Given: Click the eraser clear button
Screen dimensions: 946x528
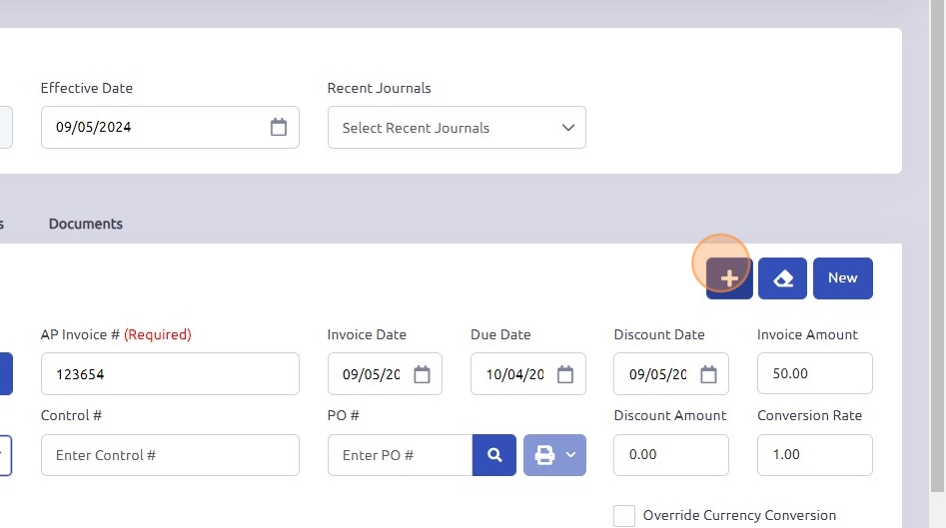Looking at the screenshot, I should click(x=782, y=278).
